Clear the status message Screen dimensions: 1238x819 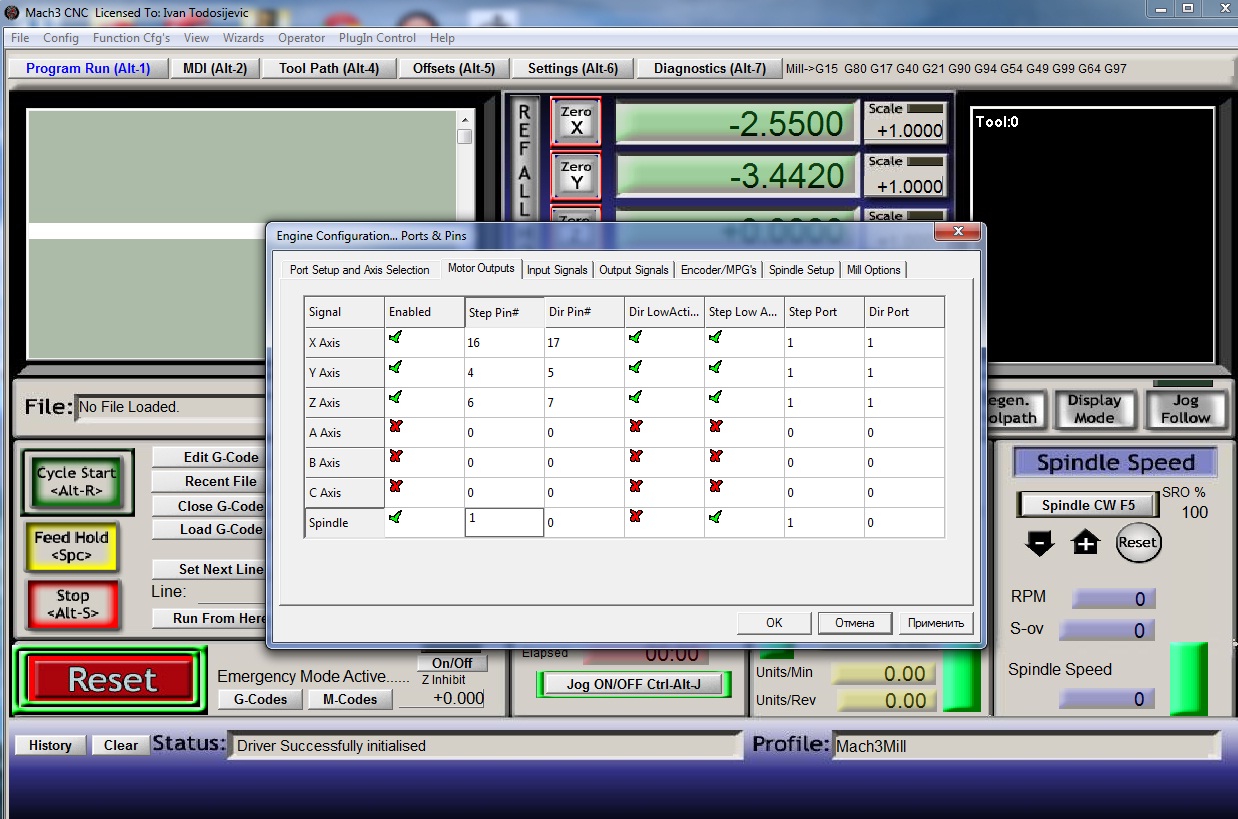coord(121,745)
